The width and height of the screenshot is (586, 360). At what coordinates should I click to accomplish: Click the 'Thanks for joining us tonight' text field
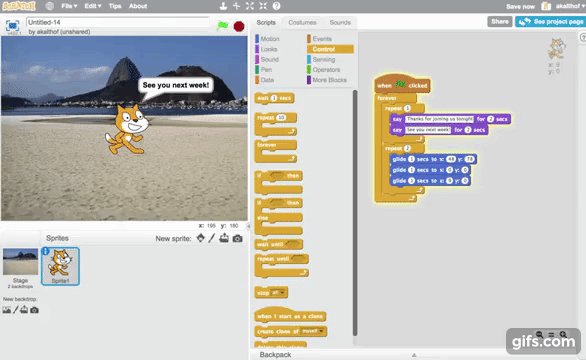coord(440,119)
